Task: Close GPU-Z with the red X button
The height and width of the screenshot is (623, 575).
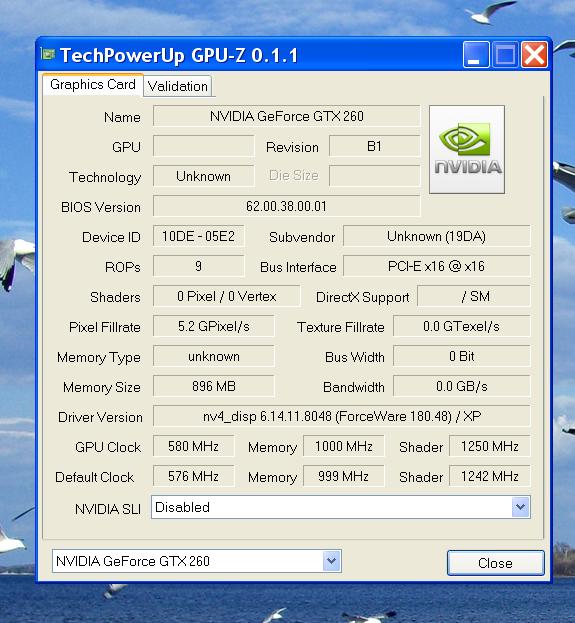Action: click(x=534, y=54)
